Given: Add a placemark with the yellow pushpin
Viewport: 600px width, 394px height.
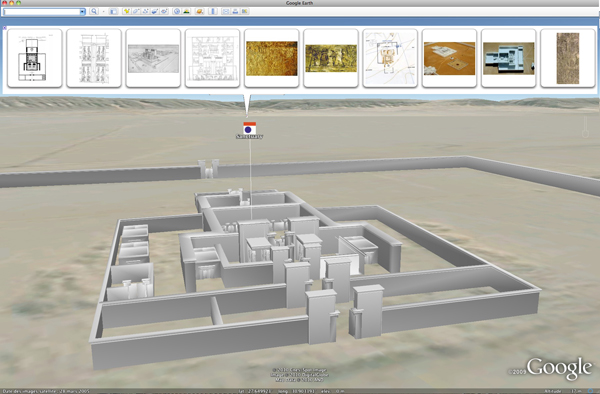Looking at the screenshot, I should (126, 11).
